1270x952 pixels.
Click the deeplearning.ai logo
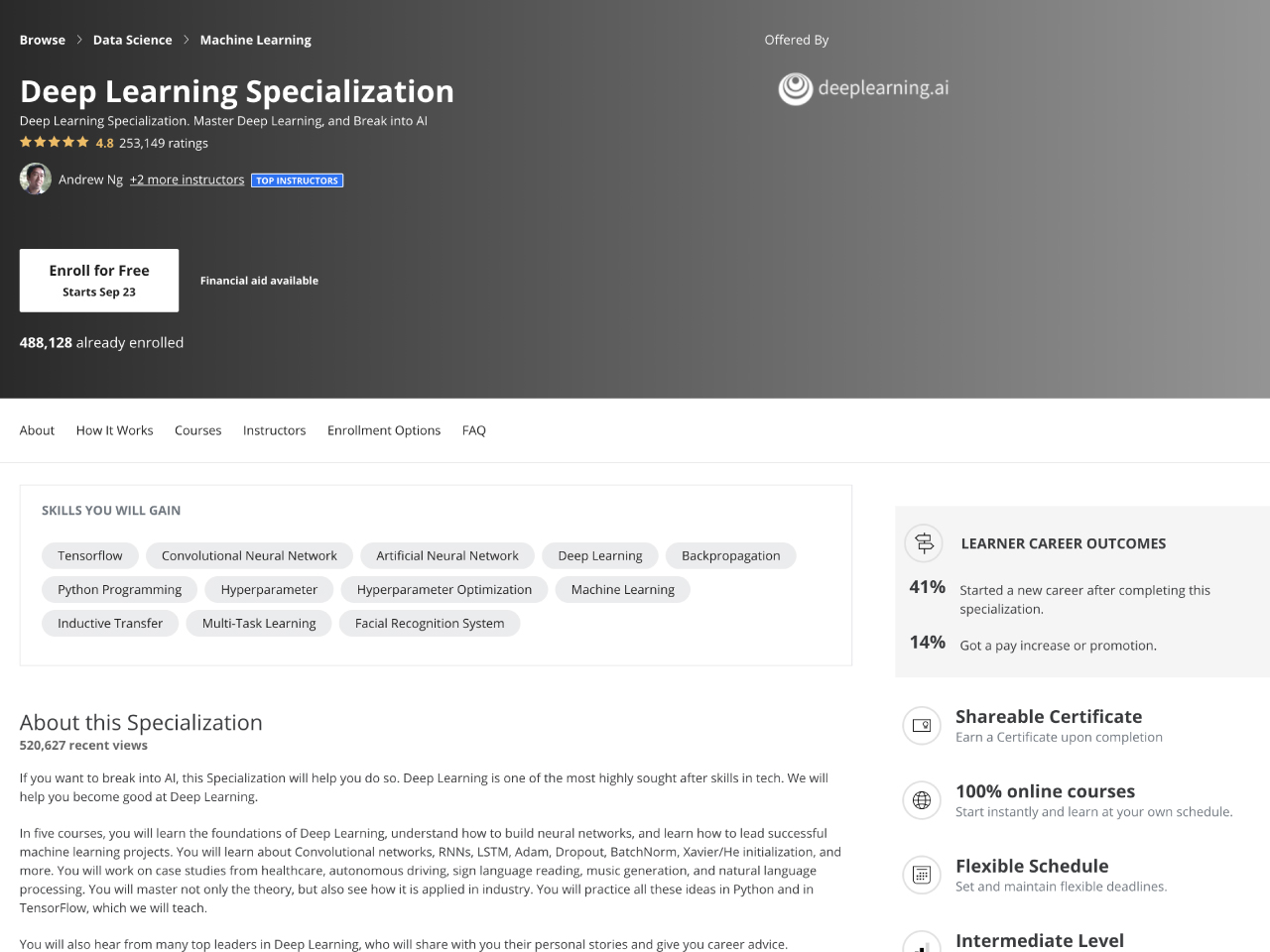click(863, 88)
